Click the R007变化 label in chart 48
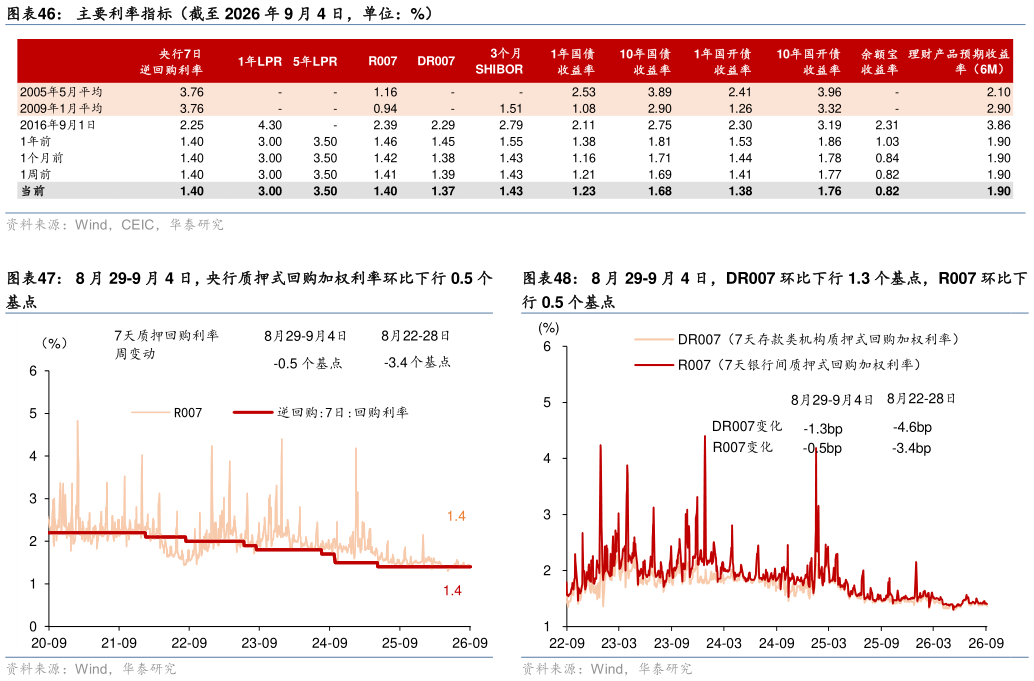1034x681 pixels. [742, 447]
